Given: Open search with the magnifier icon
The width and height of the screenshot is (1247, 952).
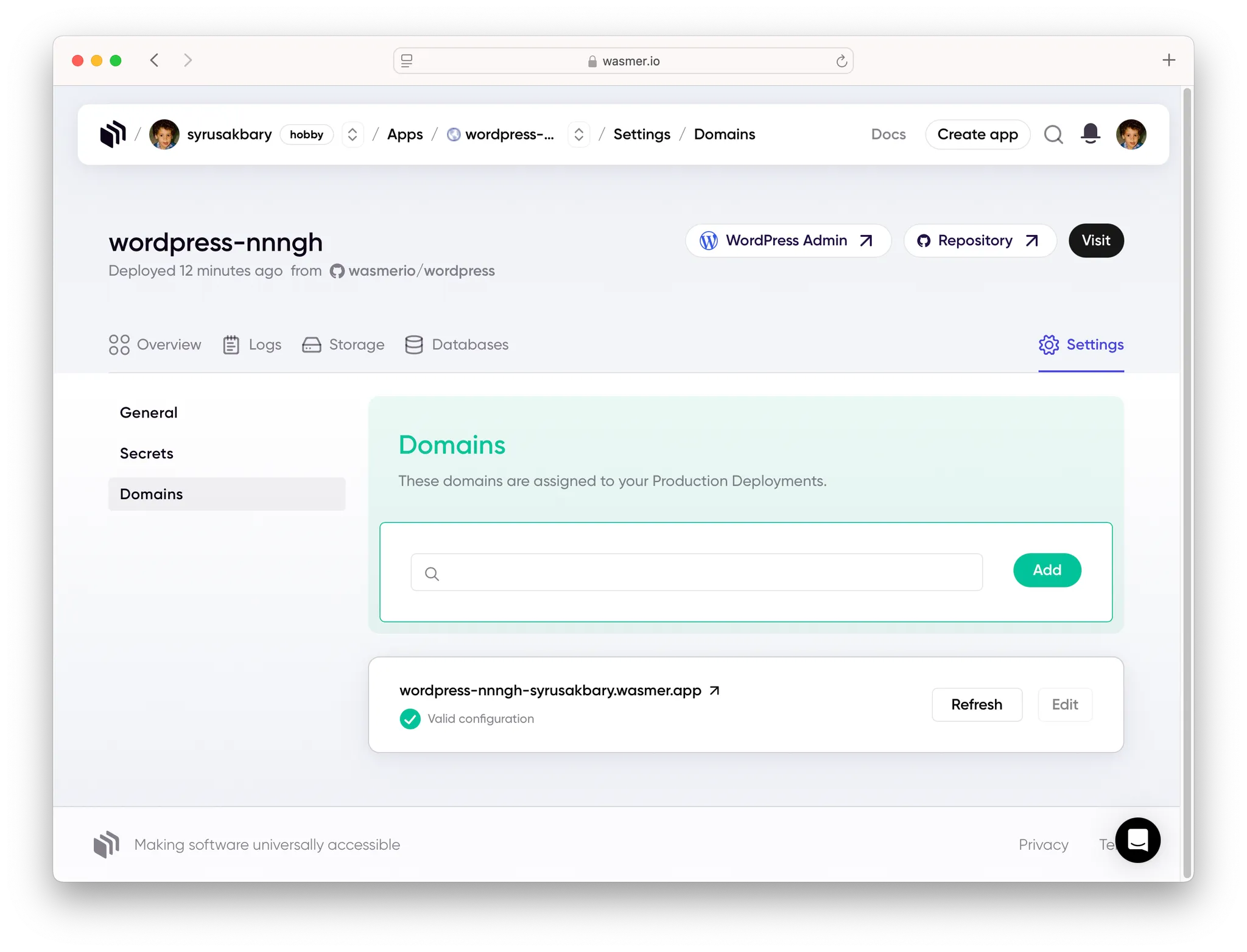Looking at the screenshot, I should click(x=1053, y=134).
